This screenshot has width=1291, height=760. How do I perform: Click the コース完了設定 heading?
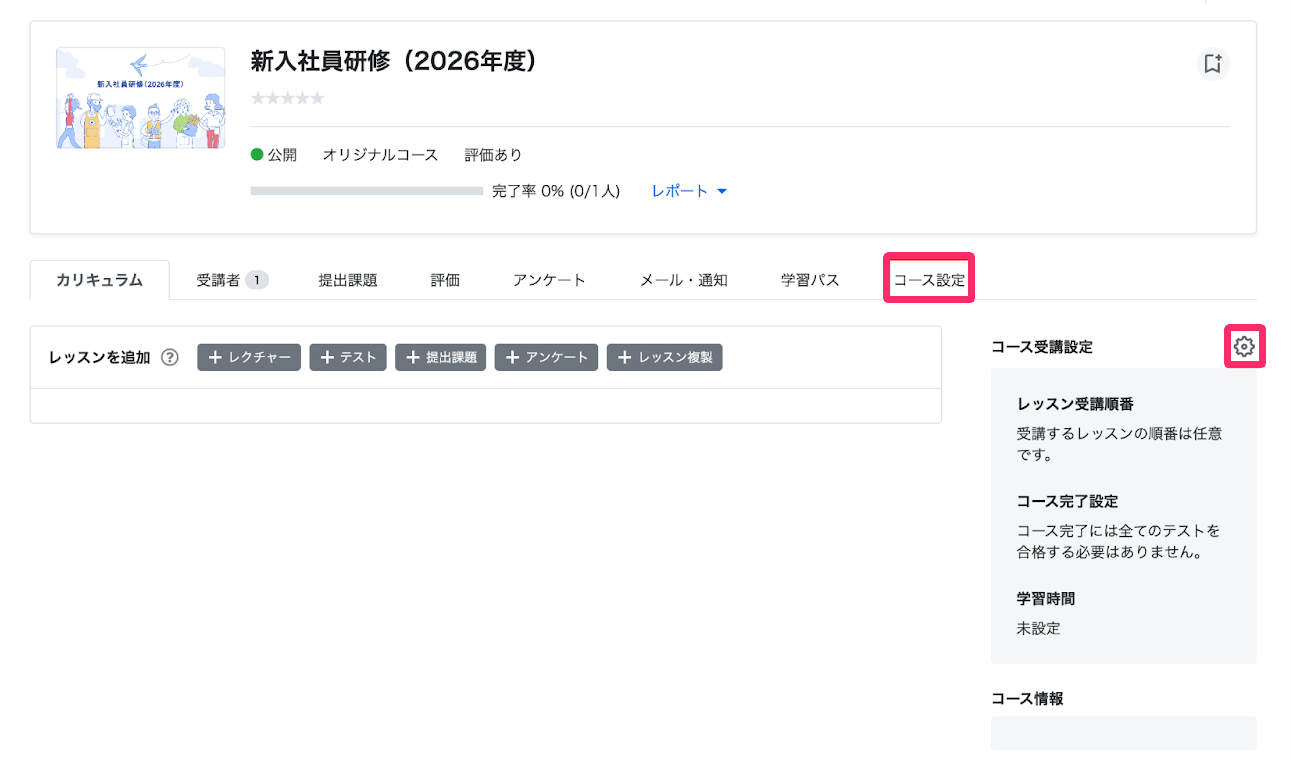point(1067,502)
